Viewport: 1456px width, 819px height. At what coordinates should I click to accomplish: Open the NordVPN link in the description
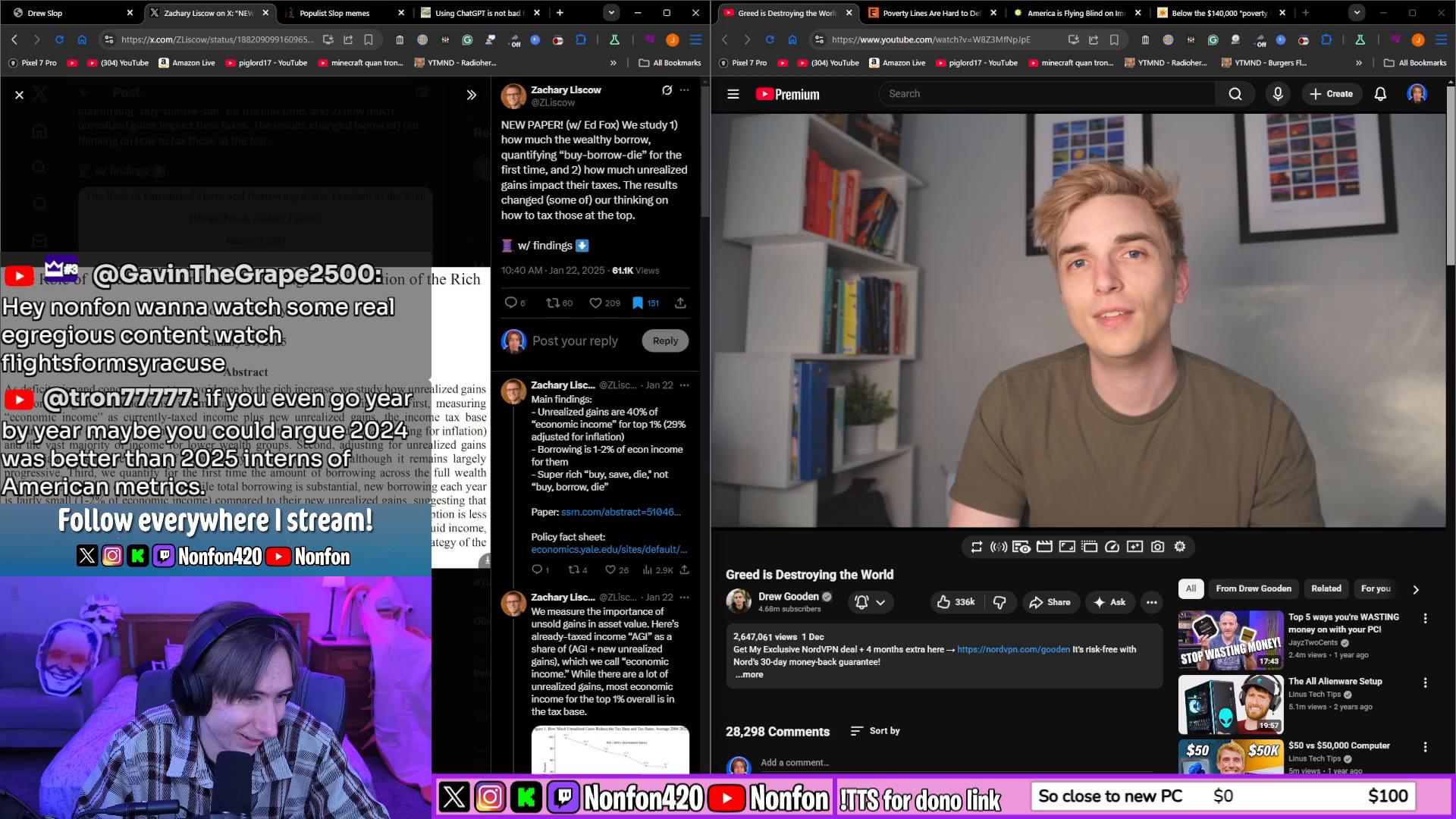click(x=1013, y=649)
